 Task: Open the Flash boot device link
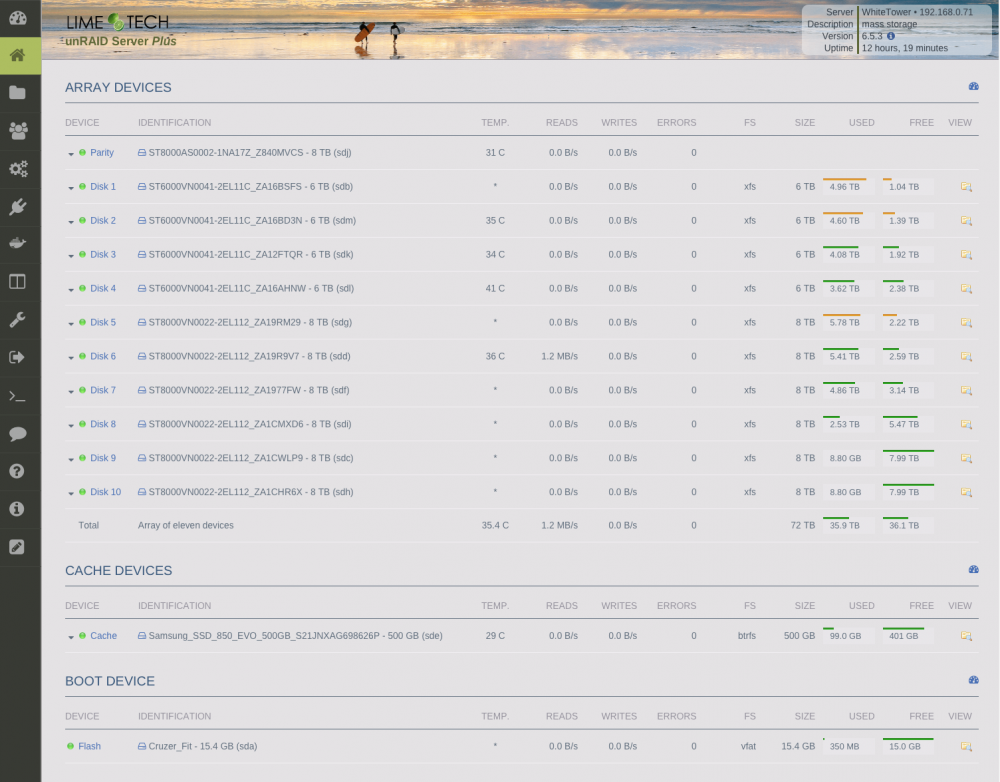tap(89, 746)
